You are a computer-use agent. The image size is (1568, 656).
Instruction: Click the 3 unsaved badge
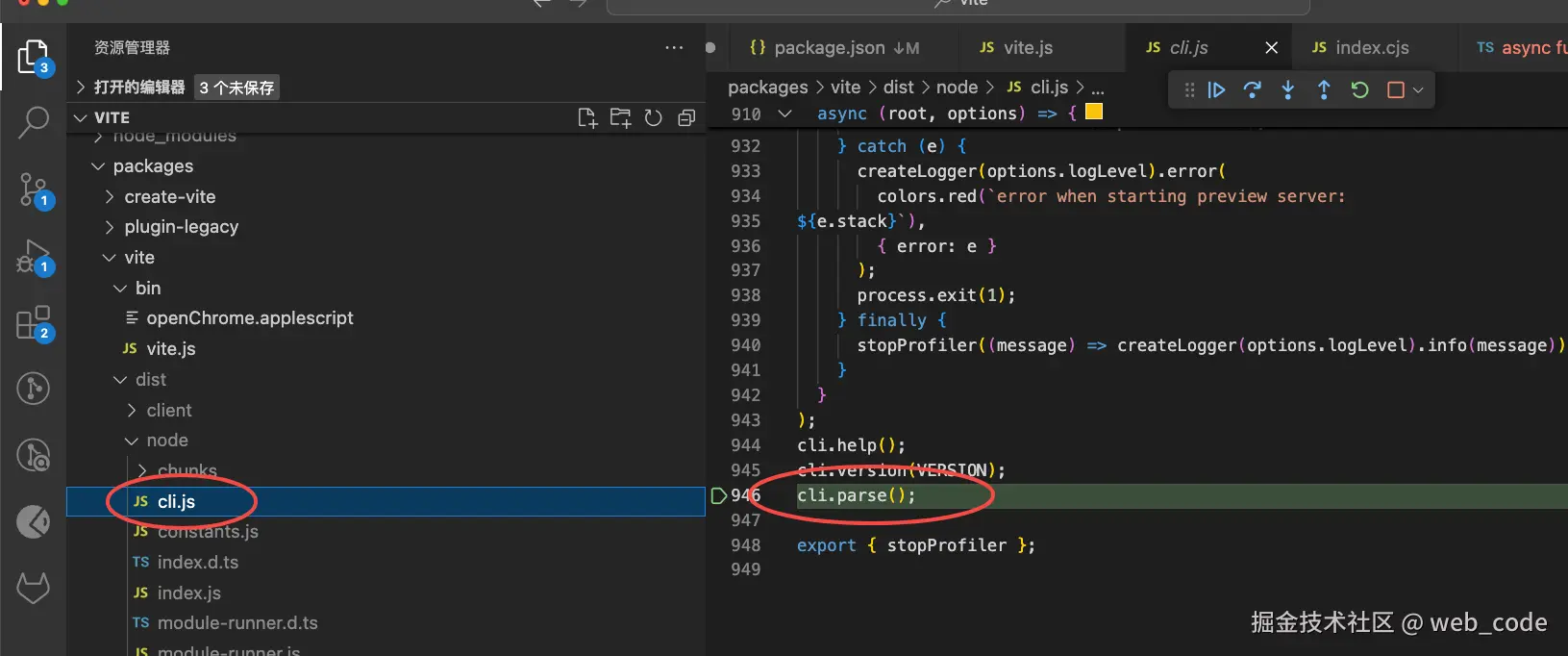click(x=237, y=88)
